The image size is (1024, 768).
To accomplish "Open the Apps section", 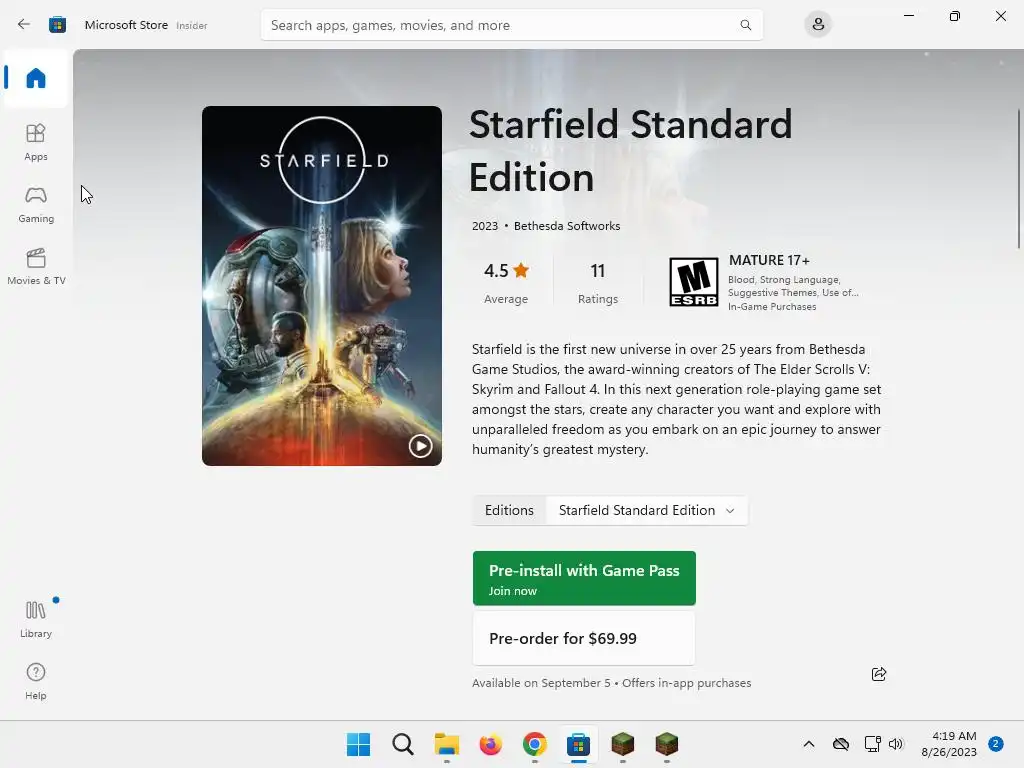I will pyautogui.click(x=36, y=142).
